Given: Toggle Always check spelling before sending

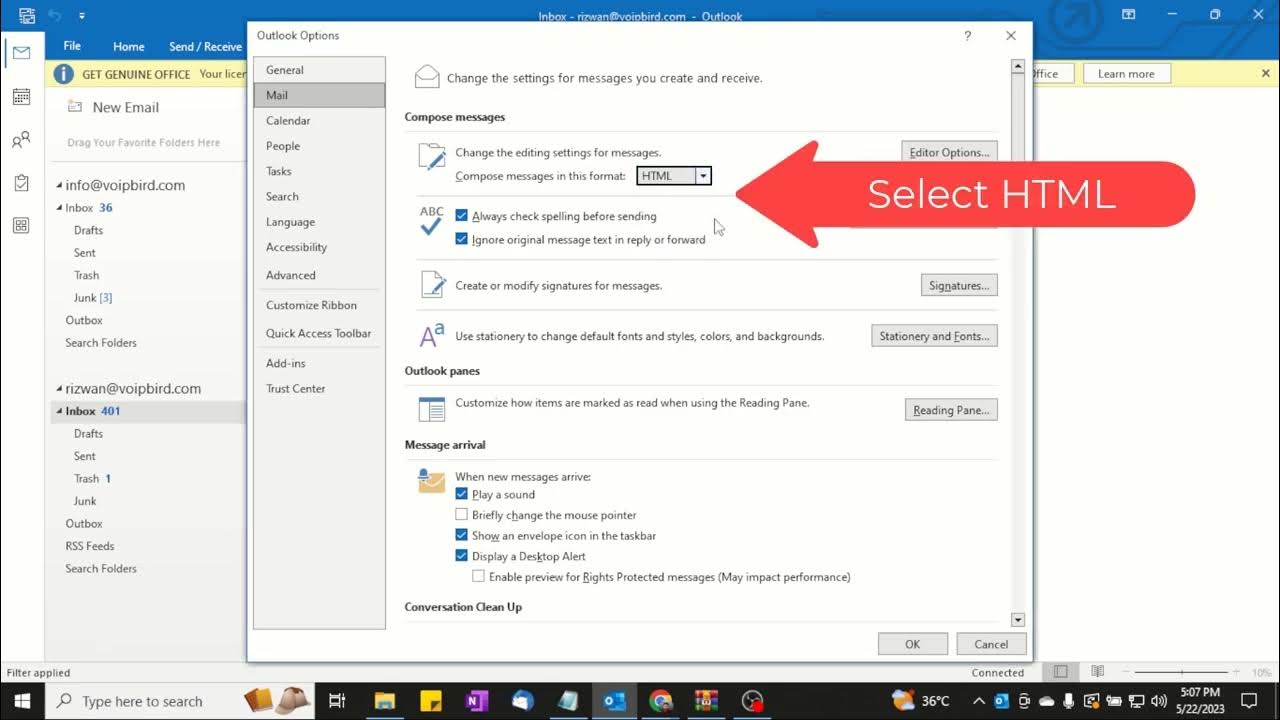Looking at the screenshot, I should [x=461, y=215].
